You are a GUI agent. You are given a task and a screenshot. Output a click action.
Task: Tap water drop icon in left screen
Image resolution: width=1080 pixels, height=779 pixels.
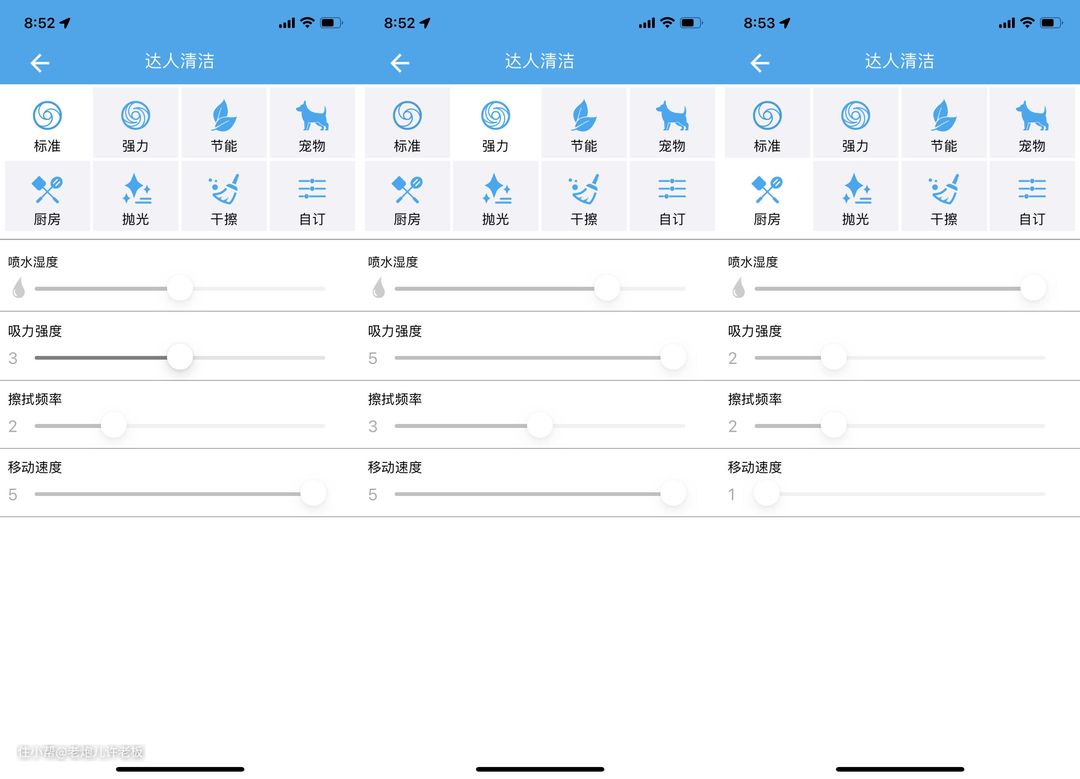coord(18,289)
